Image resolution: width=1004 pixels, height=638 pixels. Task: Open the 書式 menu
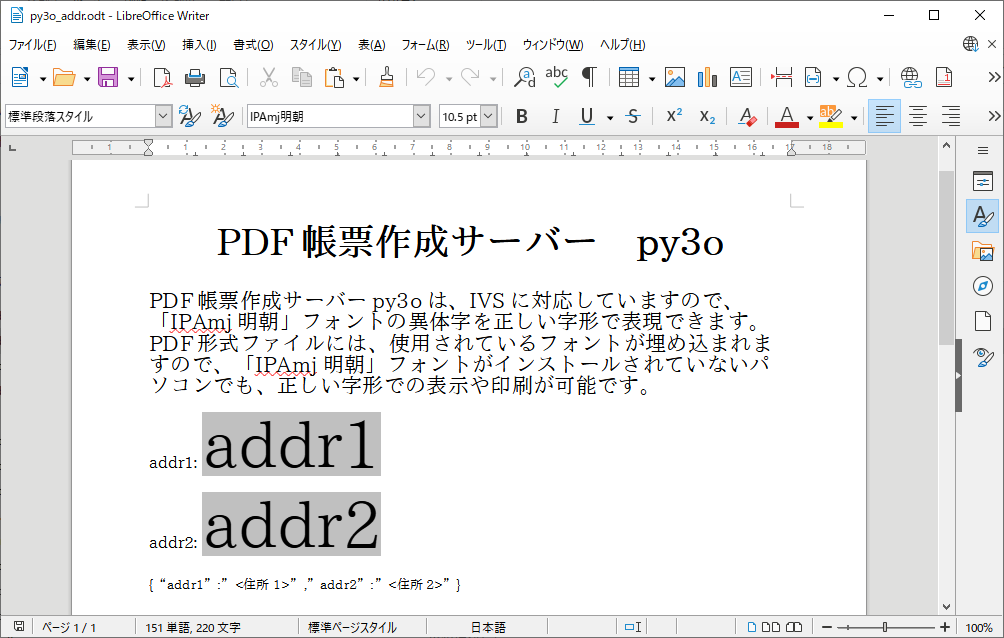tap(253, 44)
